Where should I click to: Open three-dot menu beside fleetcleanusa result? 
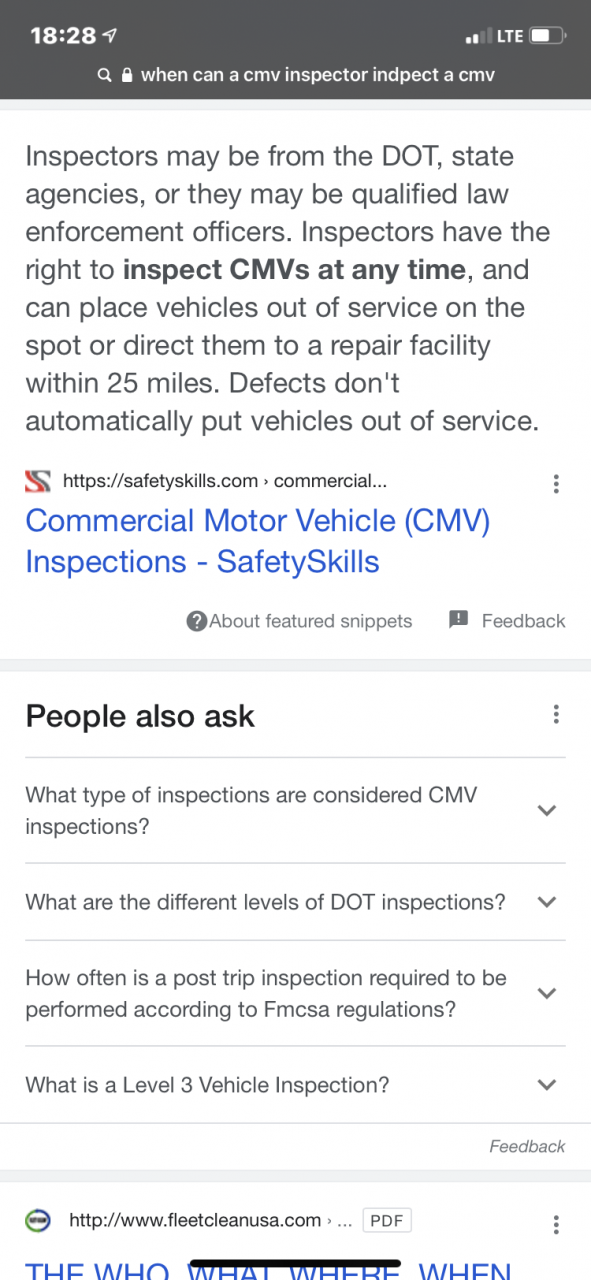556,1224
